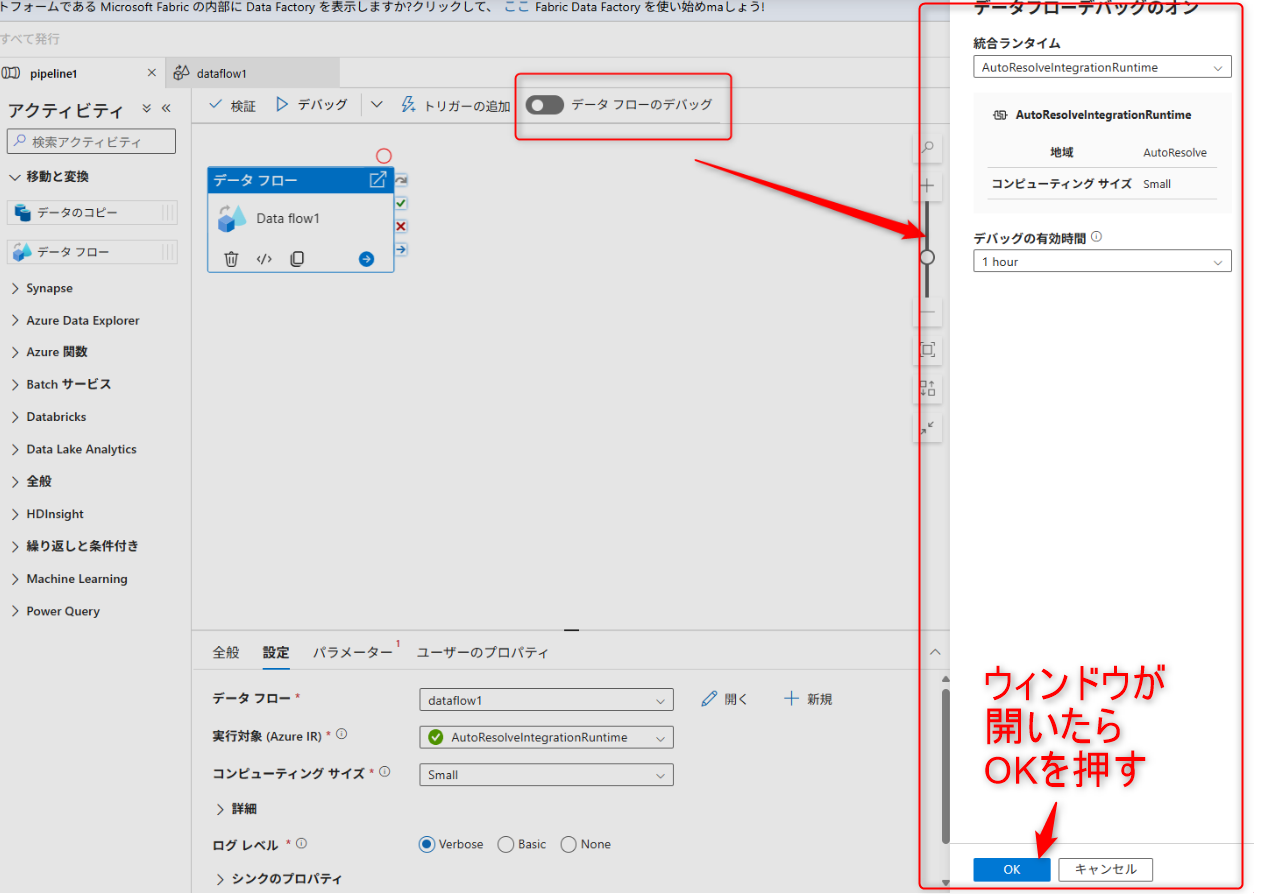This screenshot has height=894, width=1264.
Task: Expand the Synapse category in activities list
Action: [x=46, y=288]
